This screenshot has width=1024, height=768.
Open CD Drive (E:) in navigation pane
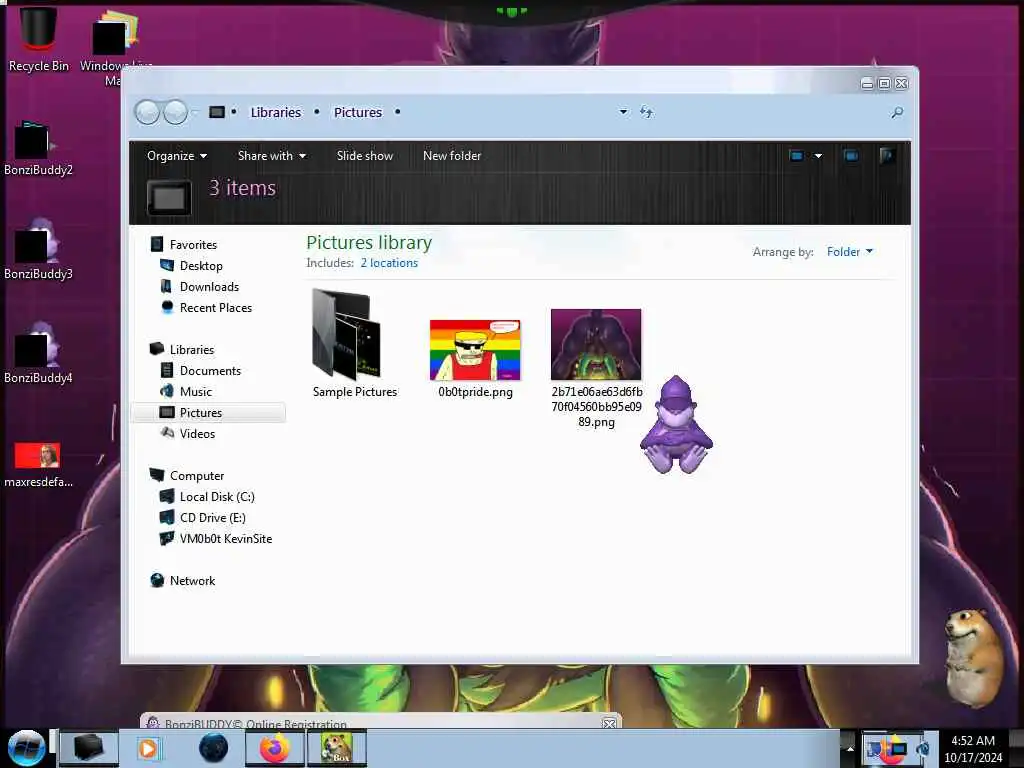pos(213,517)
